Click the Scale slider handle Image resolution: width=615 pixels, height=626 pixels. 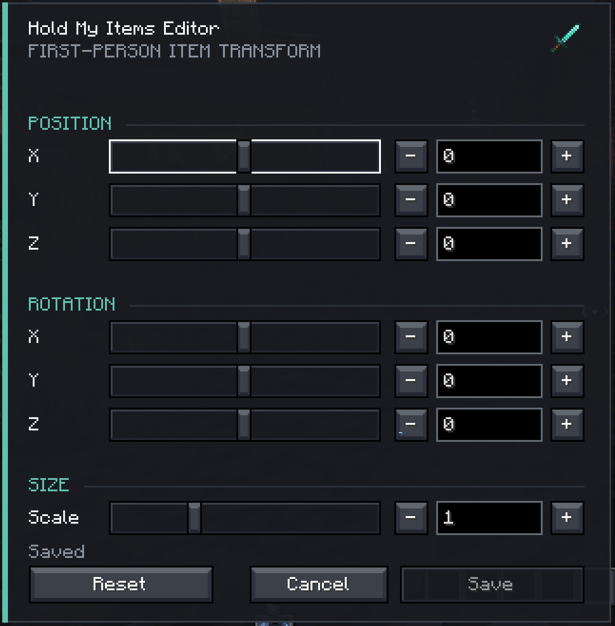[194, 518]
